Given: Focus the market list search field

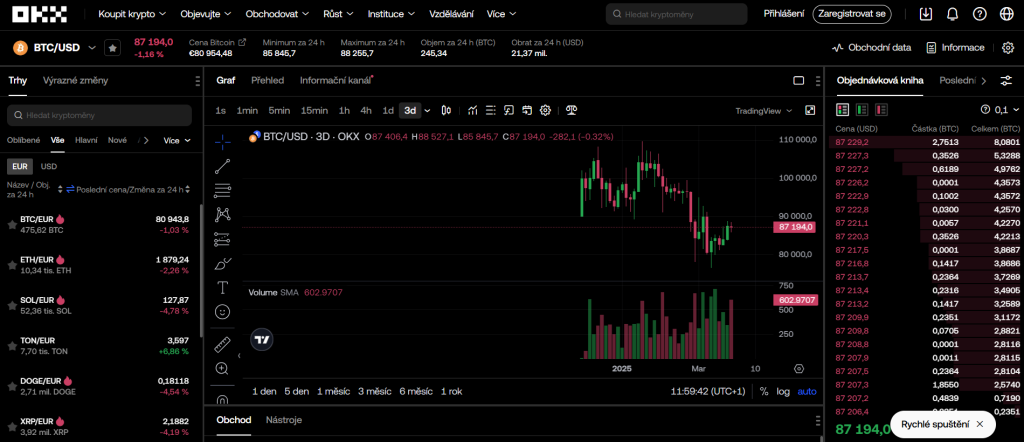Looking at the screenshot, I should 99,115.
